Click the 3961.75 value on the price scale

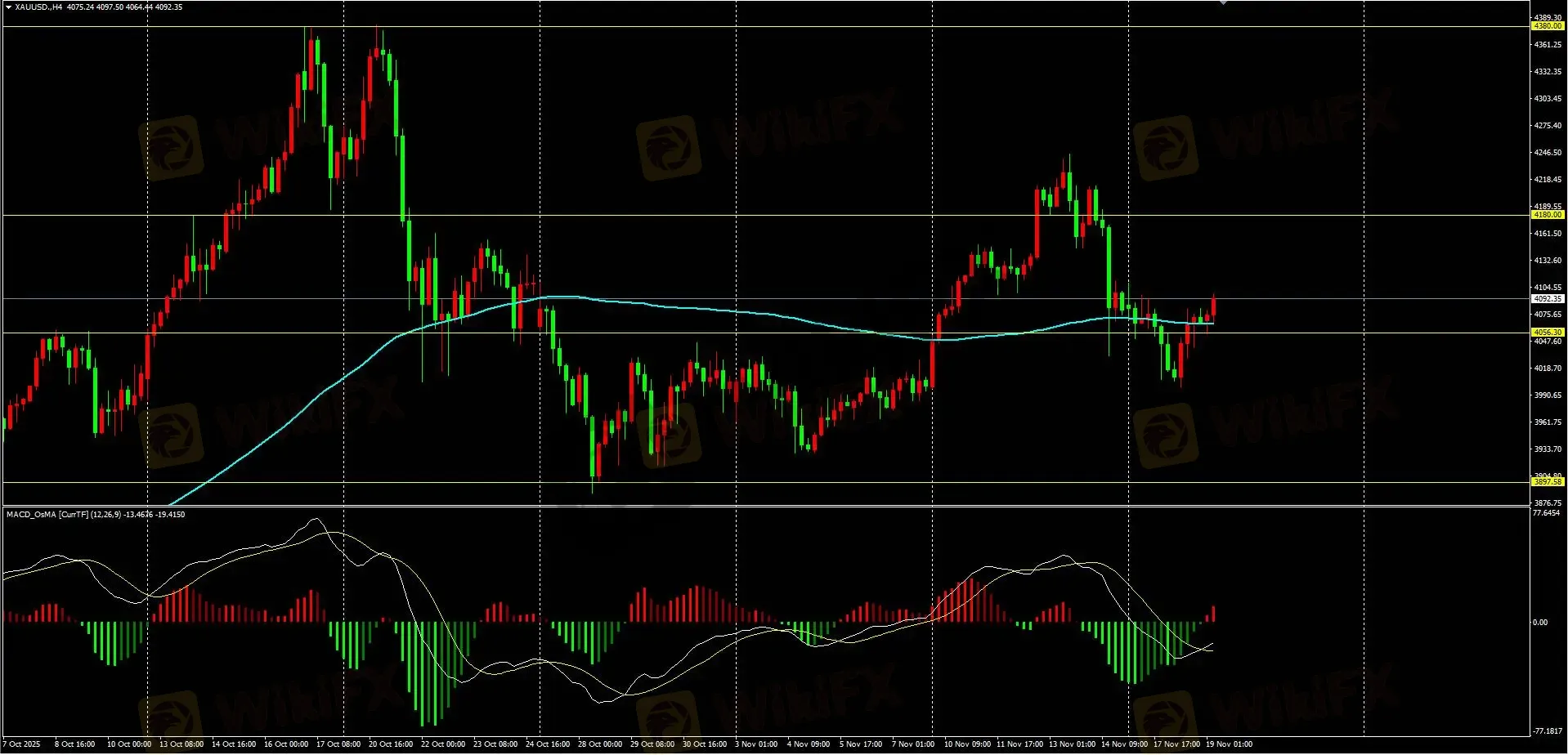pos(1548,422)
